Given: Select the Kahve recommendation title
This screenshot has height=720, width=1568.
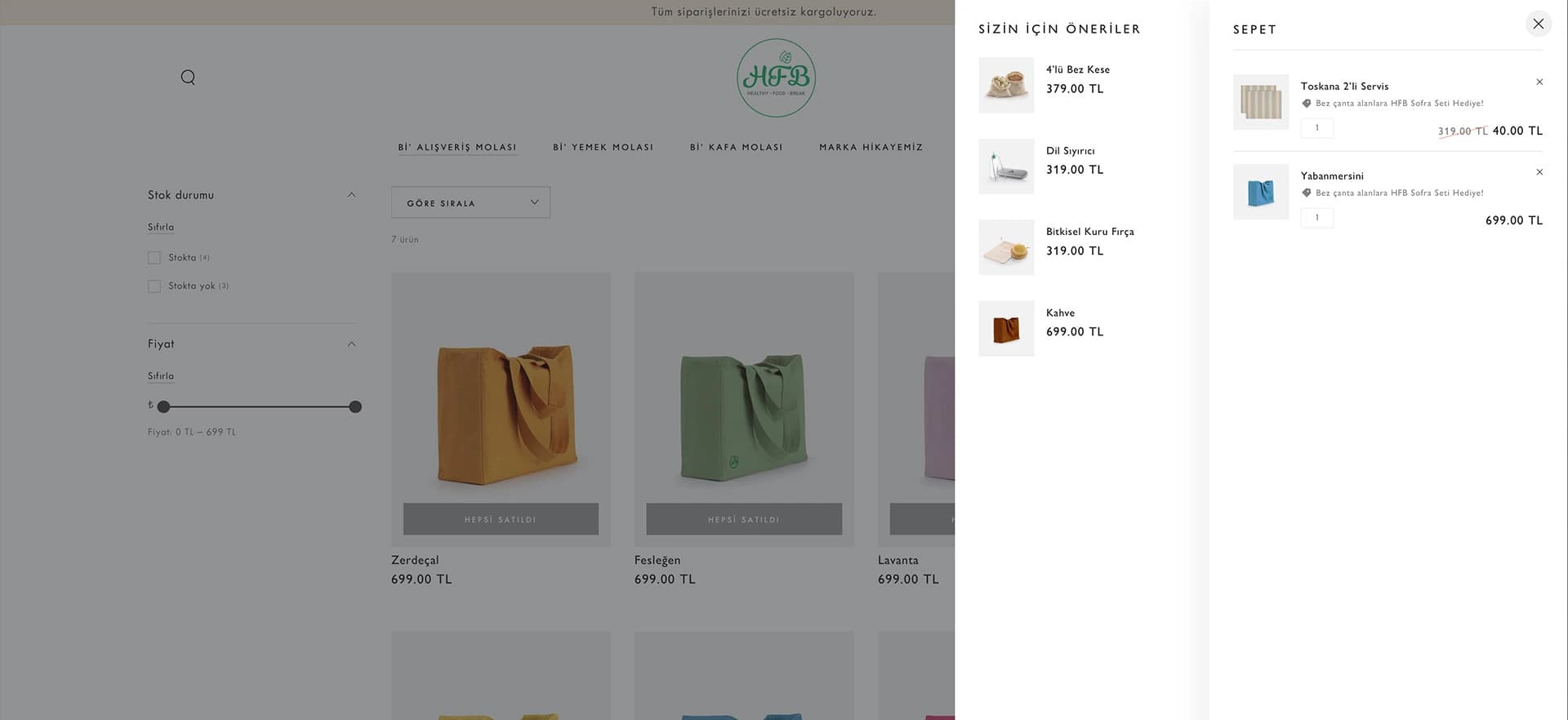Looking at the screenshot, I should coord(1061,313).
